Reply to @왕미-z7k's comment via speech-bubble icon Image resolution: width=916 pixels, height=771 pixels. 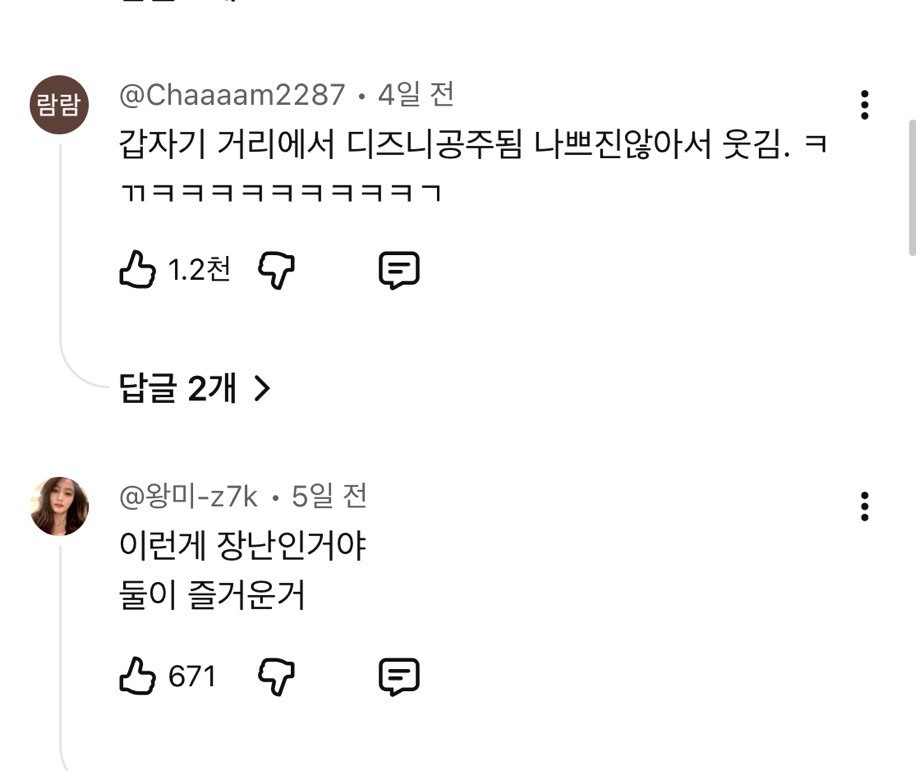coord(398,677)
